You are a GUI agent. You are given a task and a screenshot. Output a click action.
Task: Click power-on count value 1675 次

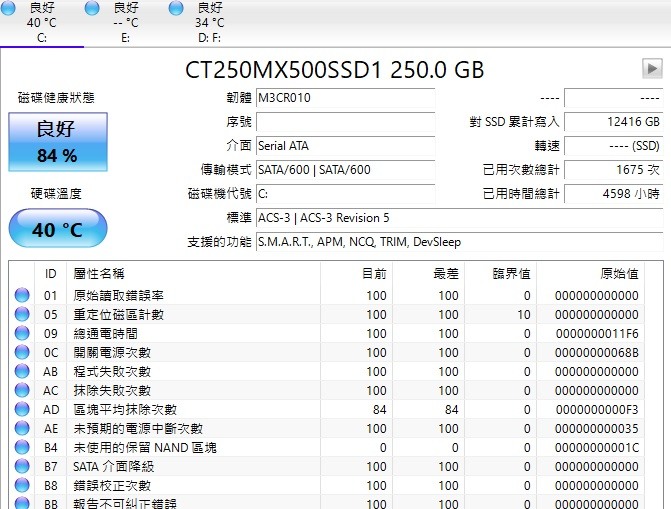tap(613, 170)
